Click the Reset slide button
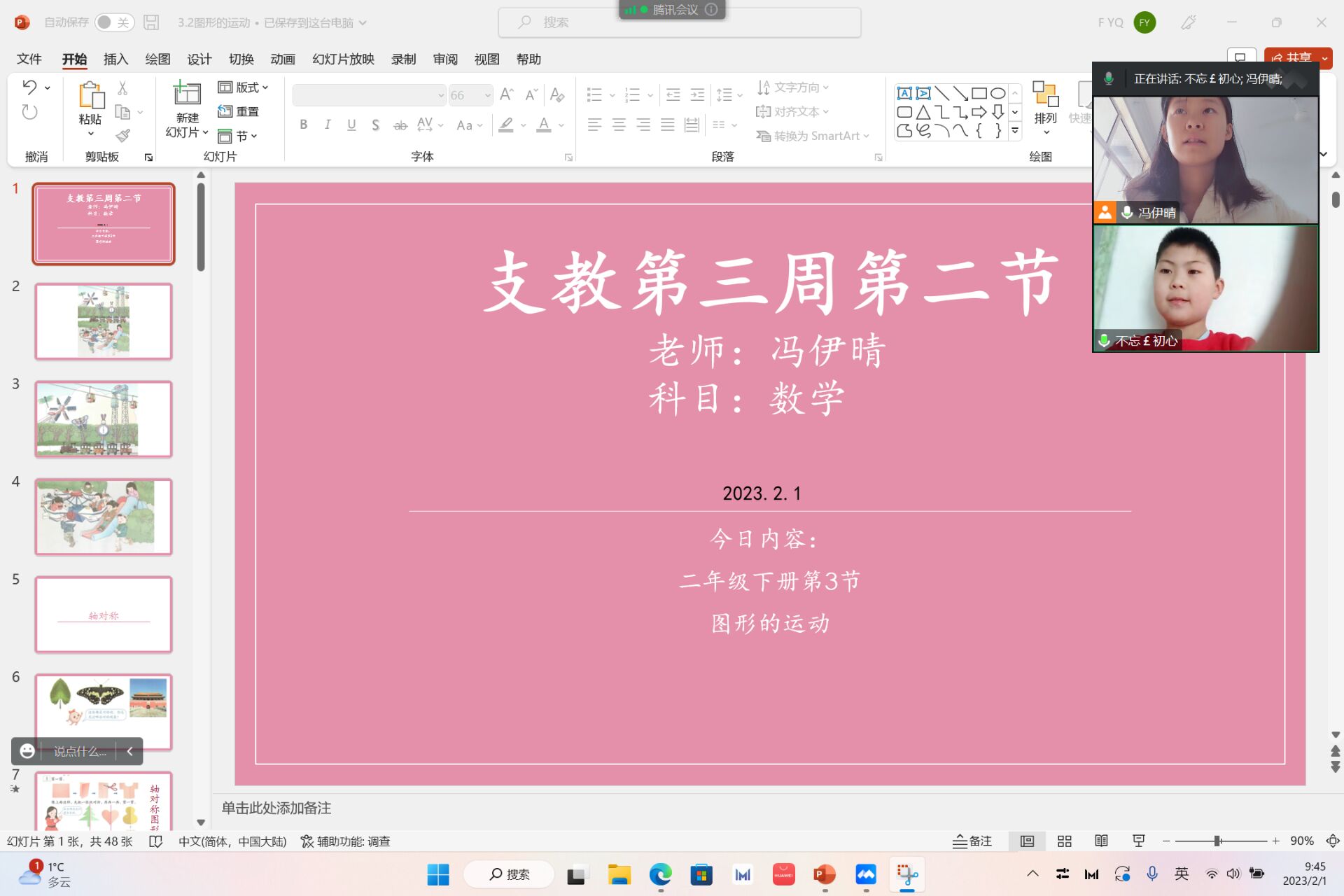The height and width of the screenshot is (896, 1344). click(239, 111)
